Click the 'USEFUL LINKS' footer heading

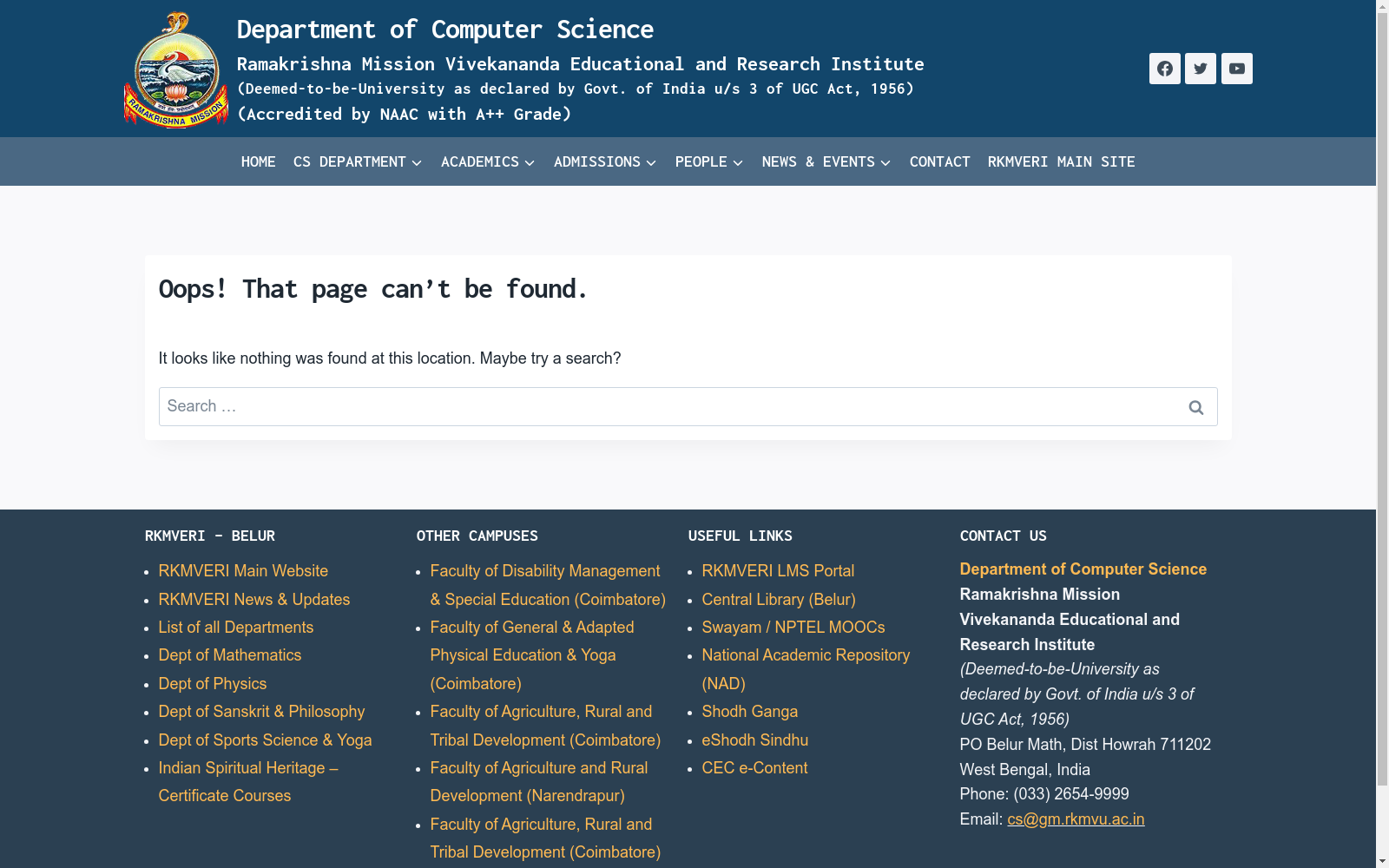click(x=741, y=536)
